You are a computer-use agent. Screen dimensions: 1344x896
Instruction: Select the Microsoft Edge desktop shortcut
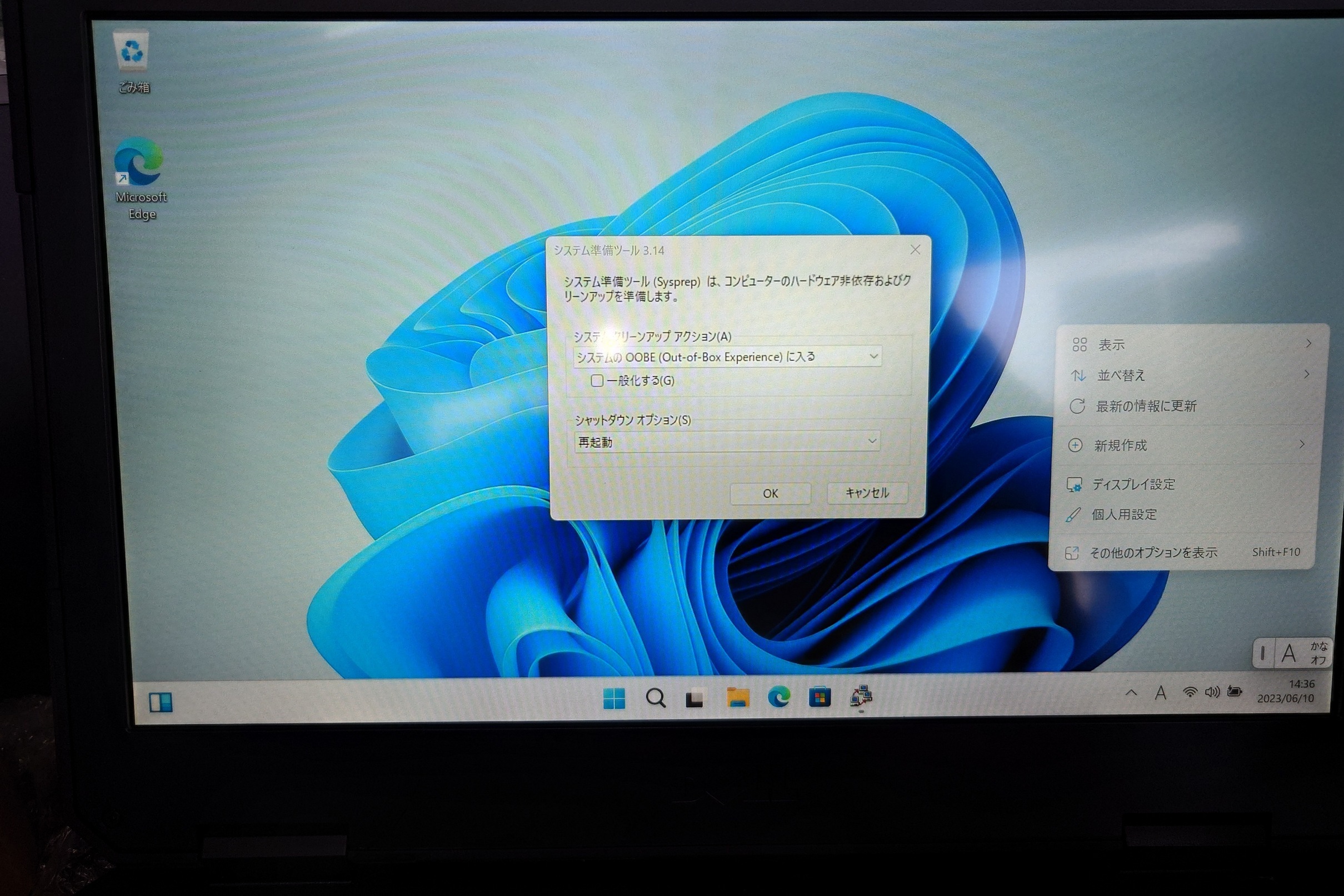click(140, 178)
